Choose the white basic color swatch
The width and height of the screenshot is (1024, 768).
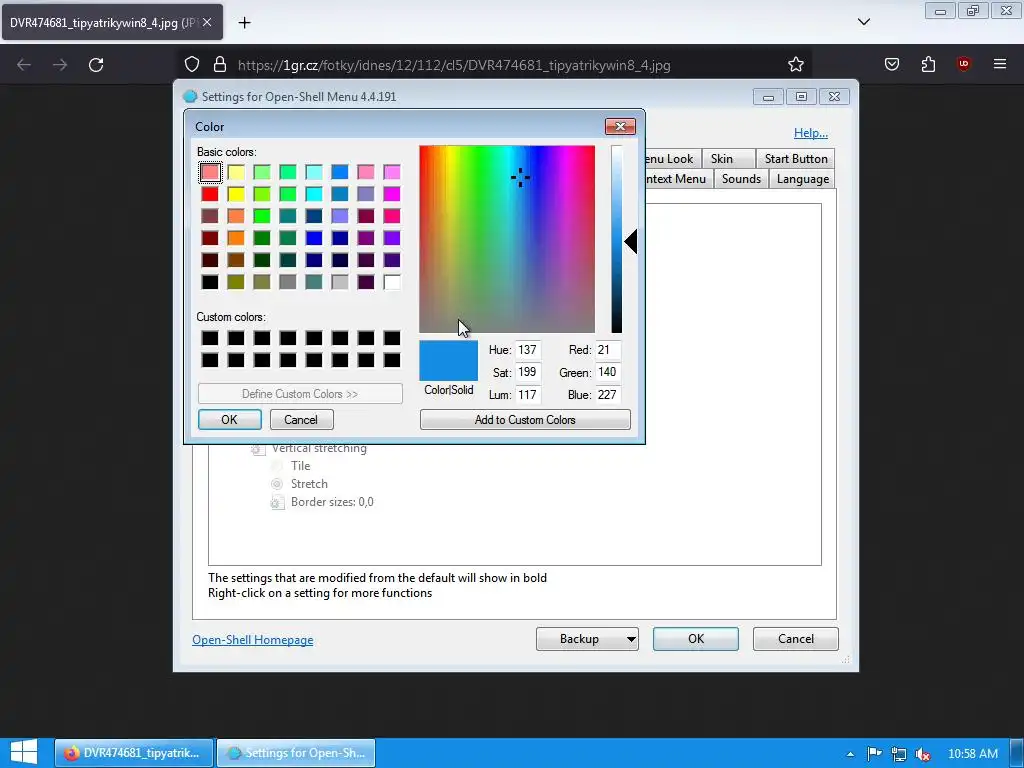click(392, 282)
